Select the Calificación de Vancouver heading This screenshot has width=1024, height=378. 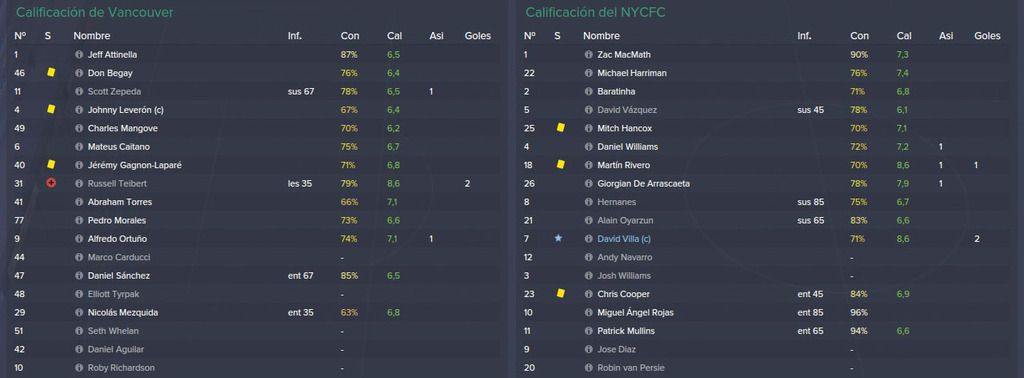[95, 12]
